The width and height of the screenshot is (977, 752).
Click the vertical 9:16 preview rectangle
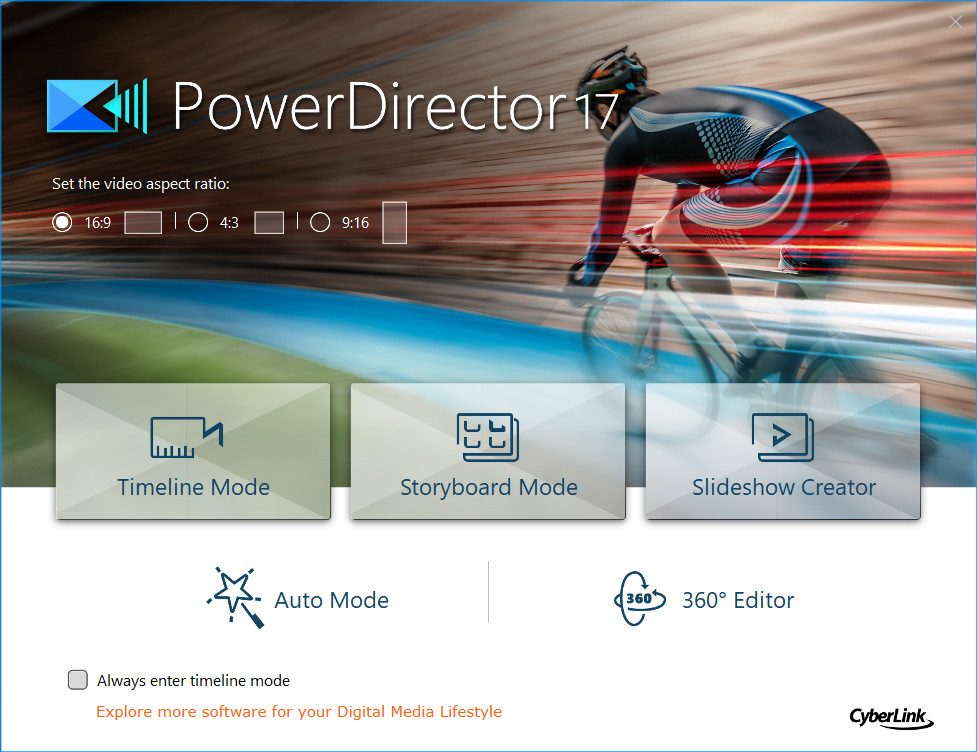point(394,222)
